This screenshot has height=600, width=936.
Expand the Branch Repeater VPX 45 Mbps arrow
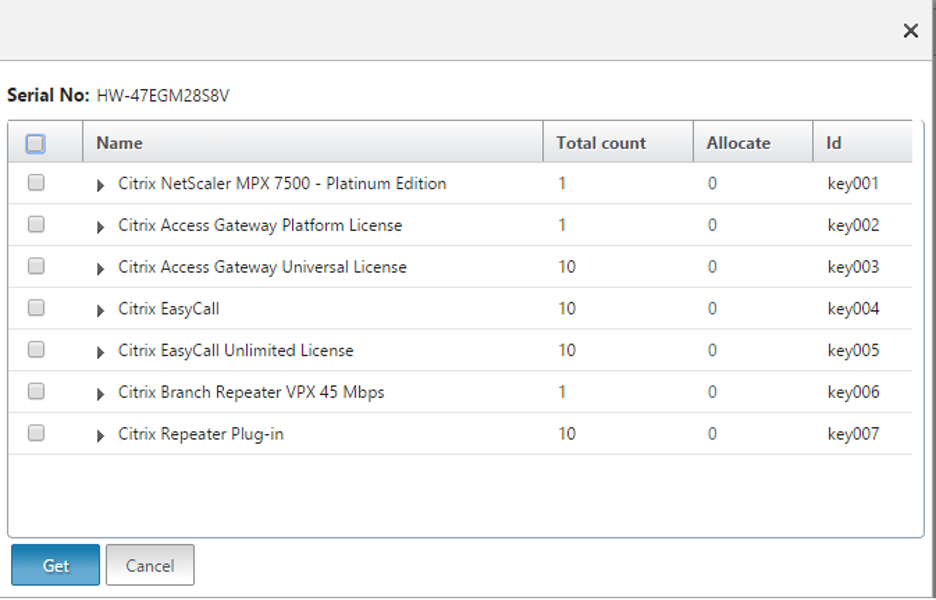100,393
